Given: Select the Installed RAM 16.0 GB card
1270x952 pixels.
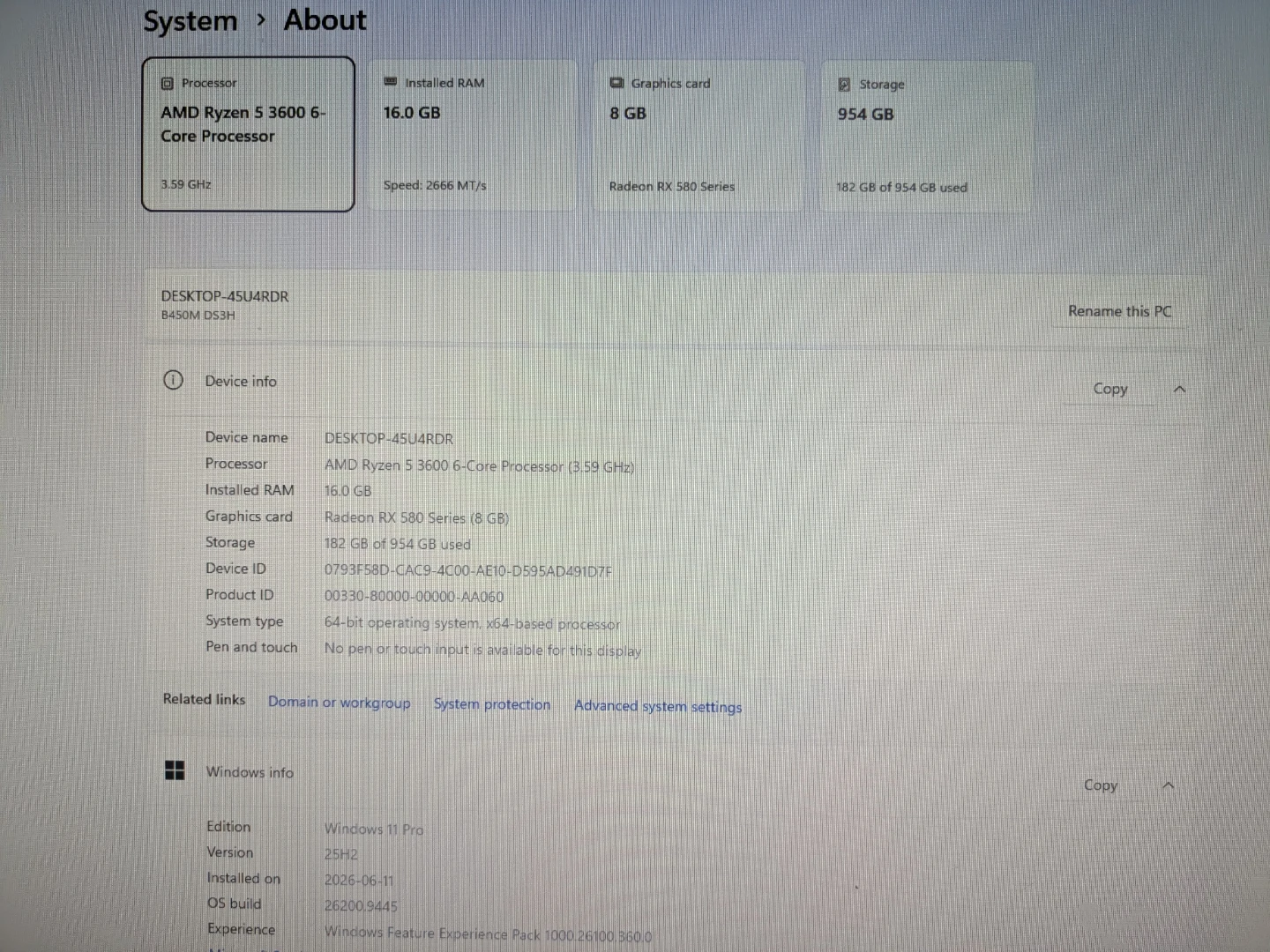Looking at the screenshot, I should (474, 135).
